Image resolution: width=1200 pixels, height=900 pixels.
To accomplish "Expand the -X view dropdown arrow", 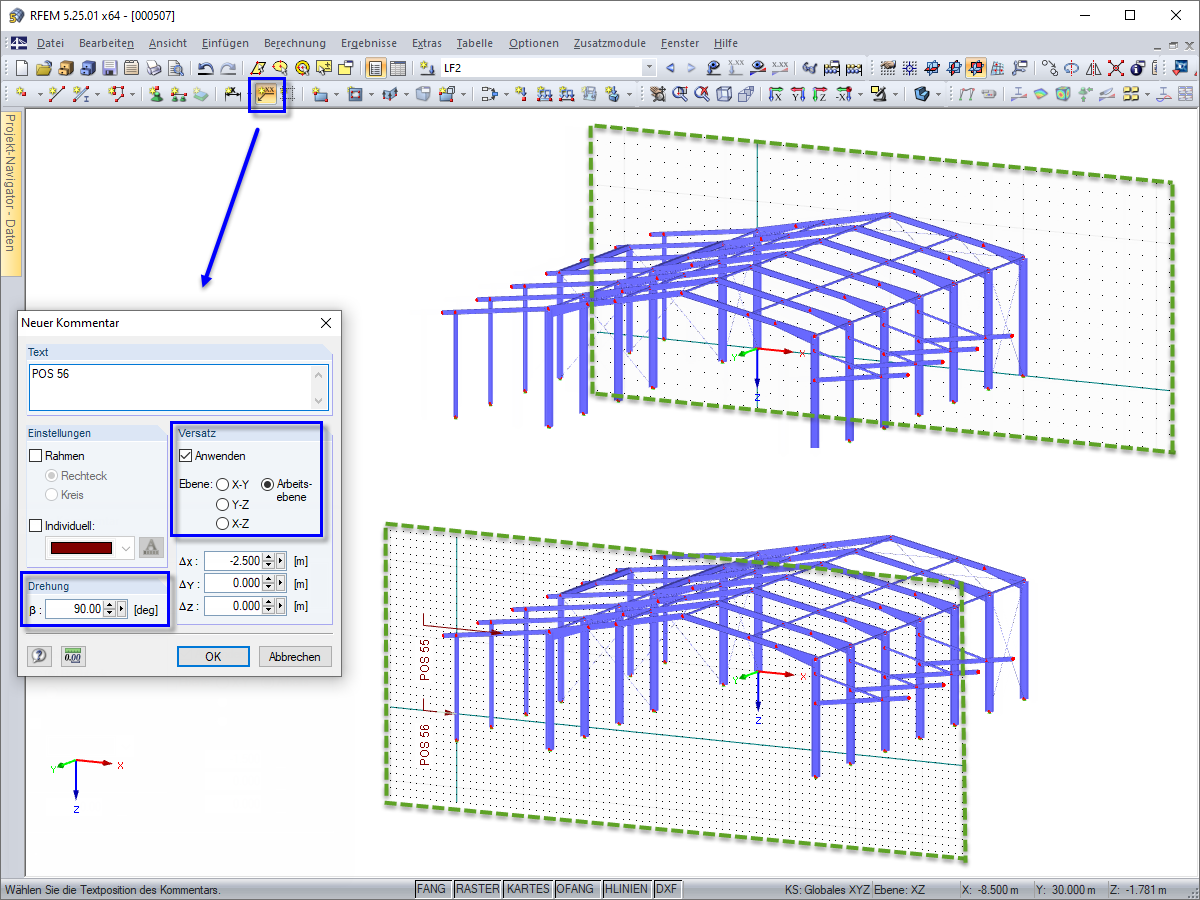I will tap(860, 94).
